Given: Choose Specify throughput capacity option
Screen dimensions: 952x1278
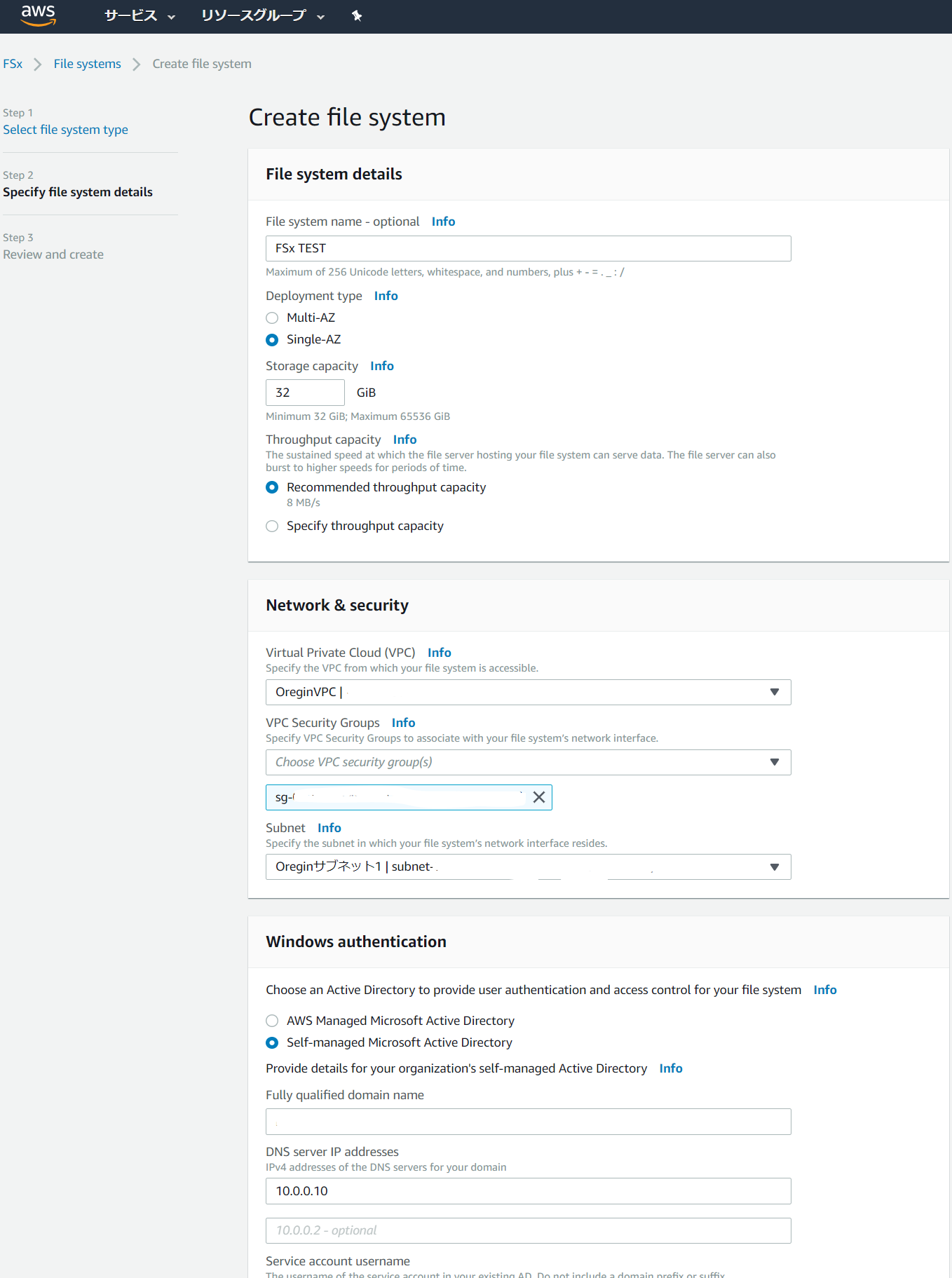Looking at the screenshot, I should (x=272, y=526).
